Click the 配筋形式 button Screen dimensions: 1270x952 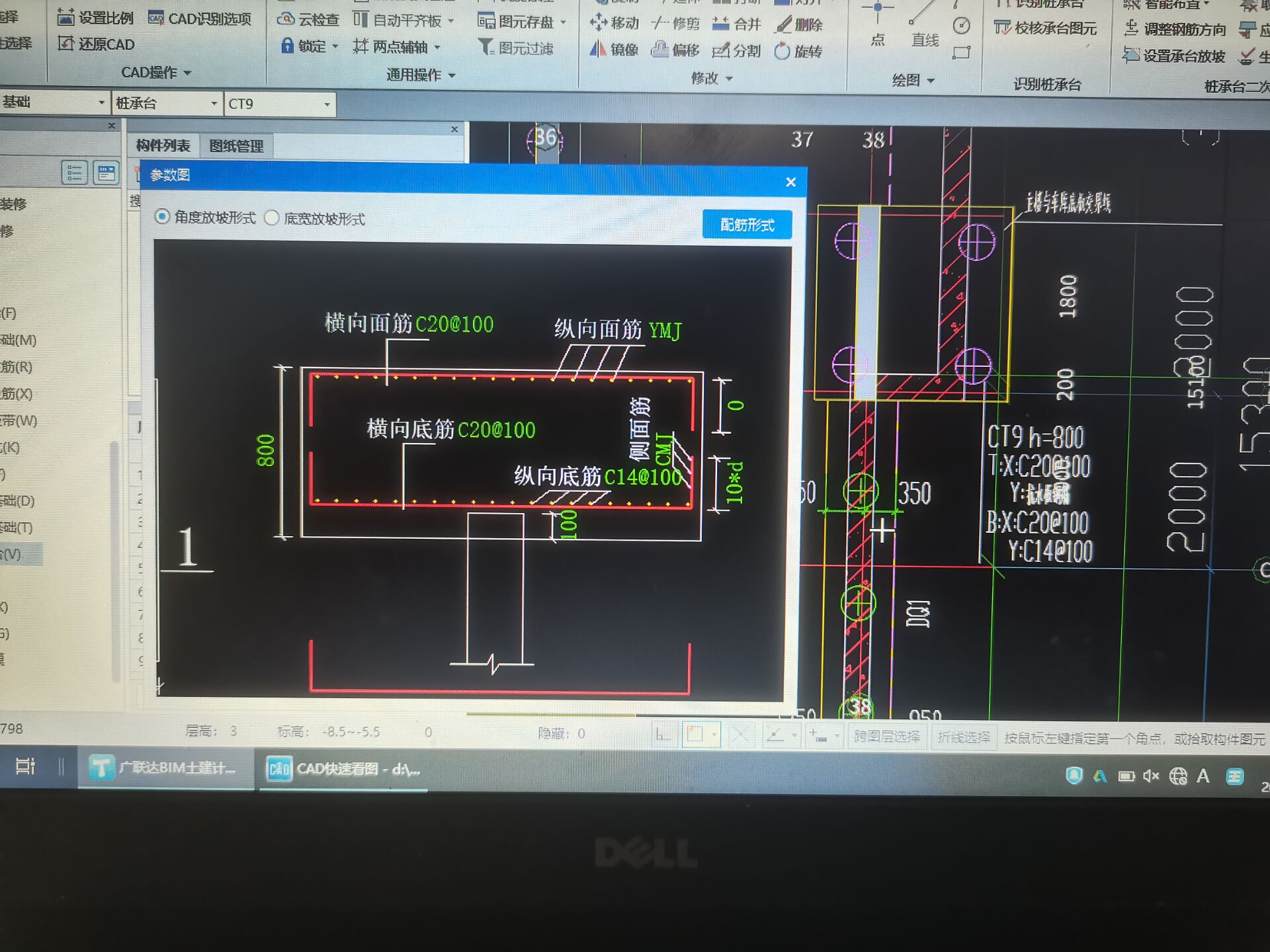tap(747, 224)
